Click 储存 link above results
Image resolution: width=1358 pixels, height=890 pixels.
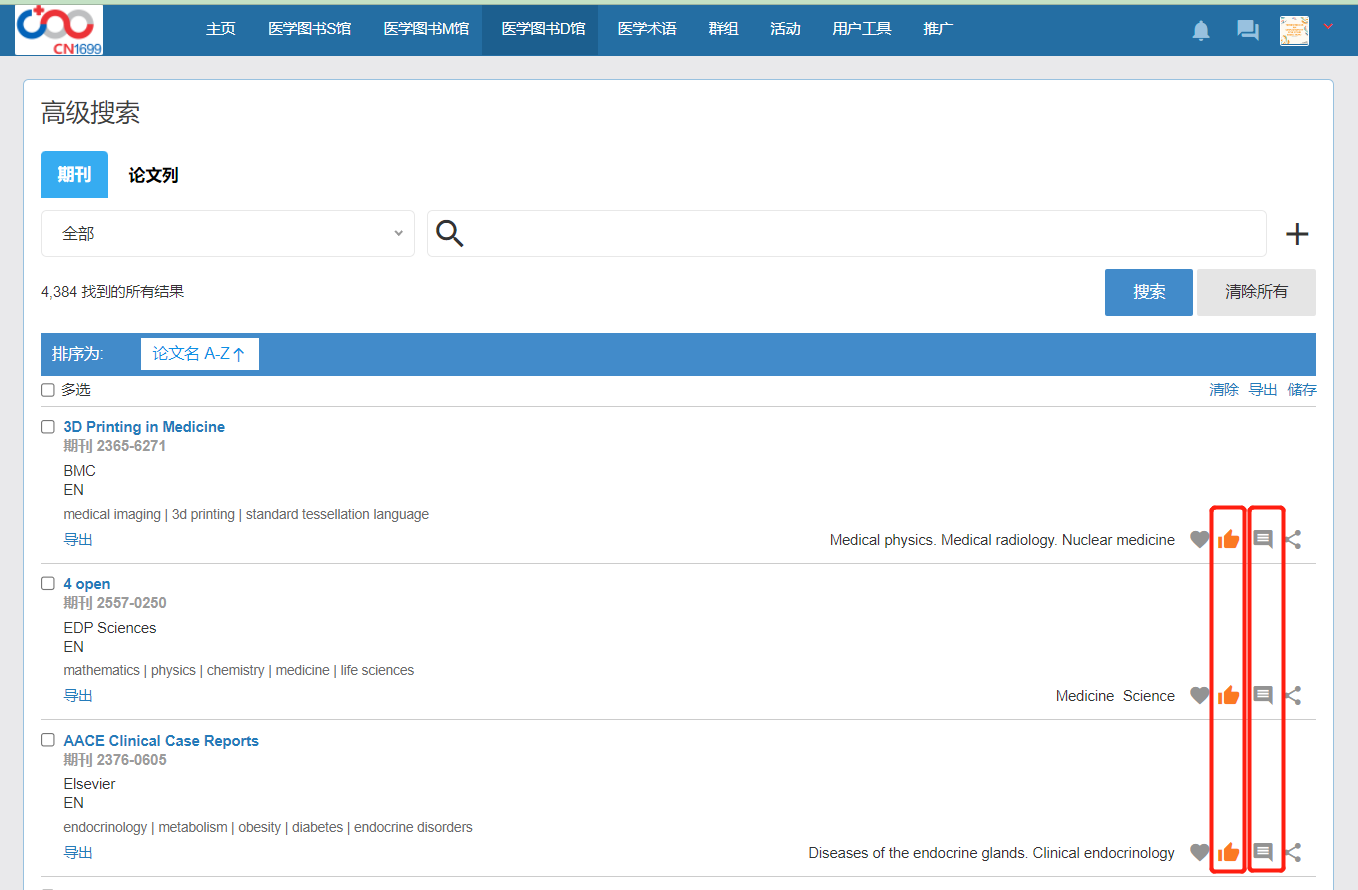point(1302,390)
